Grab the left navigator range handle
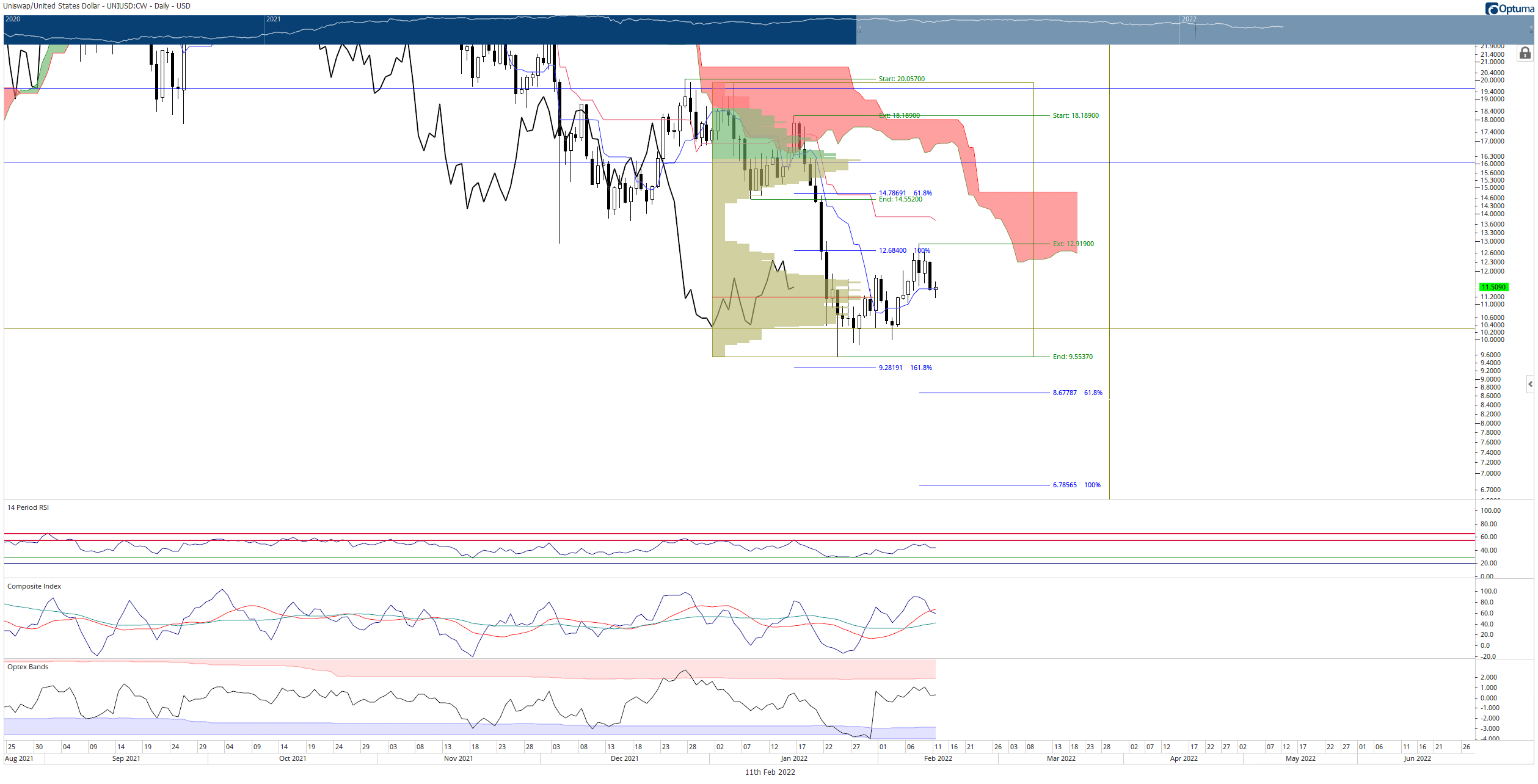 [858, 29]
